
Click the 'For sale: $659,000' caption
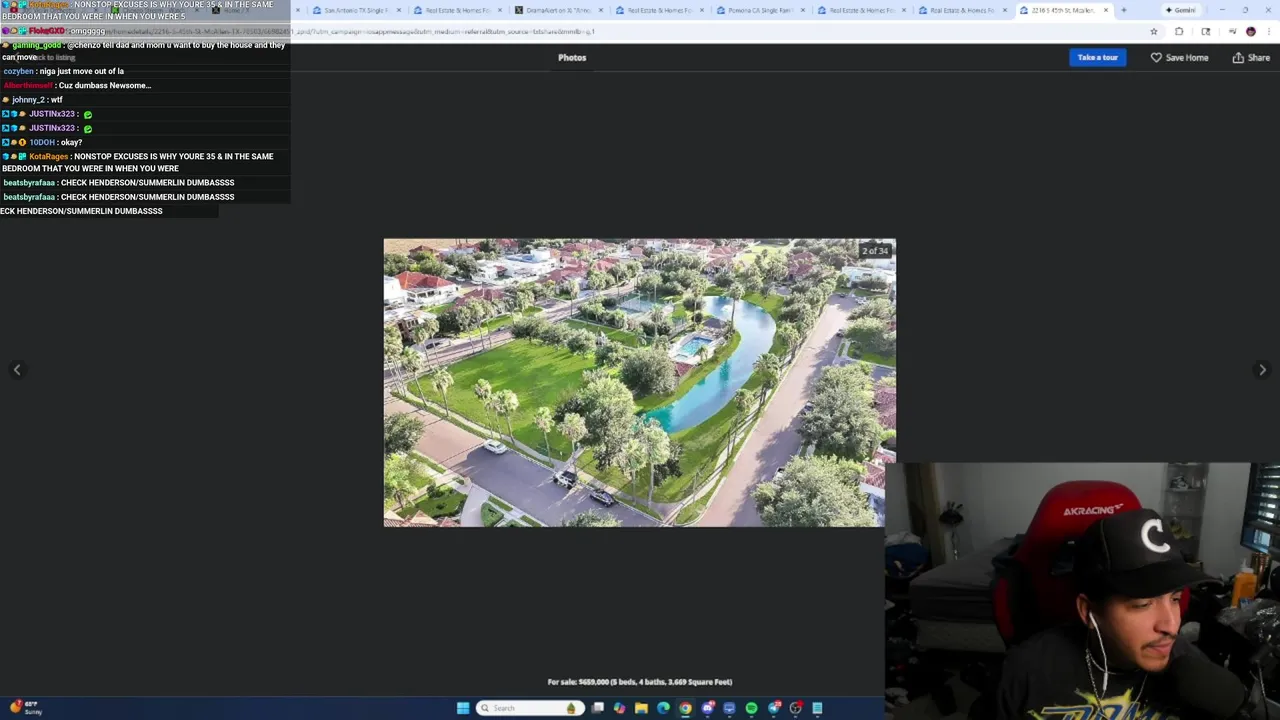click(x=640, y=682)
